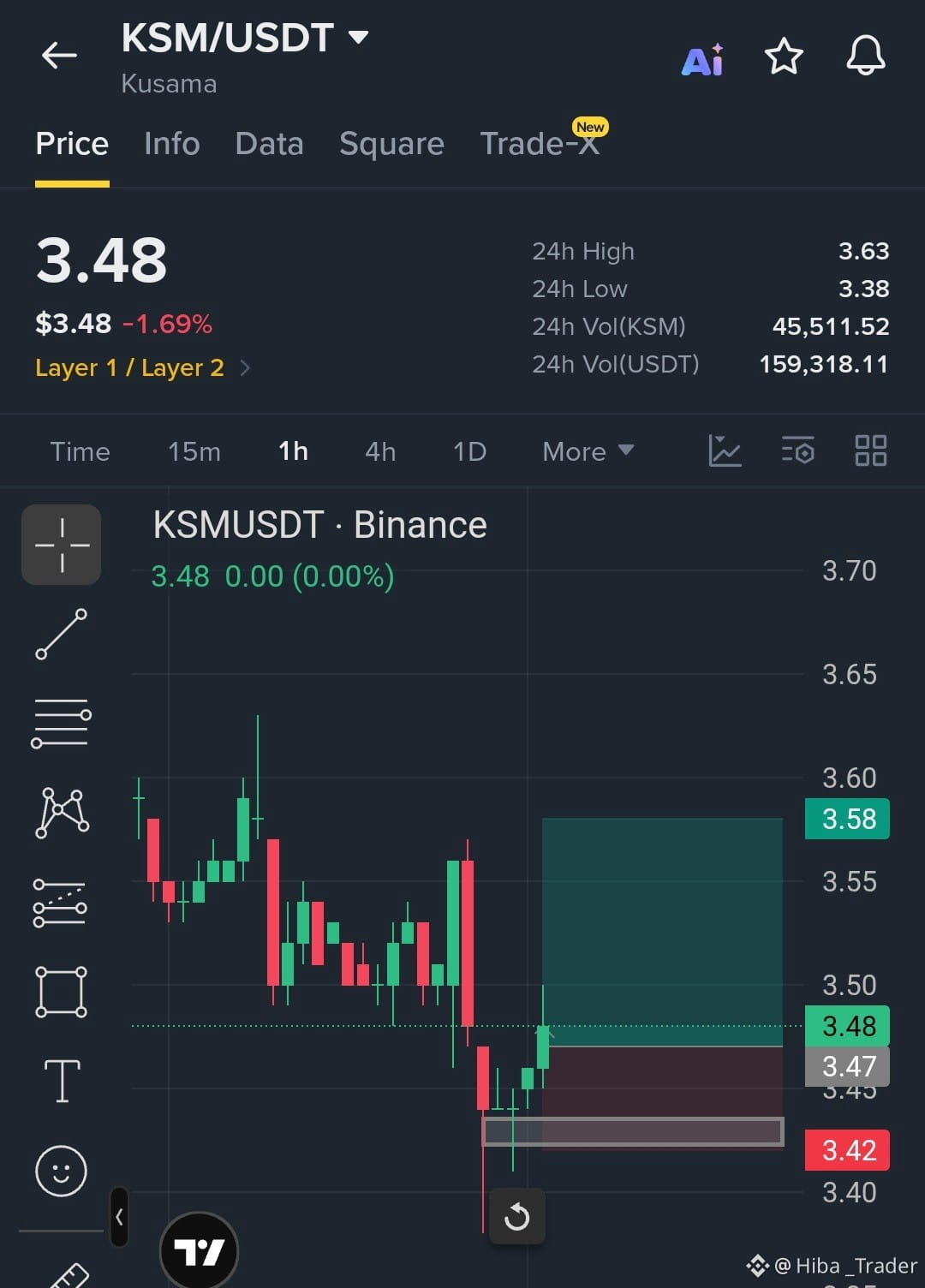Open price alert bell icon
Image resolution: width=925 pixels, height=1288 pixels.
(x=866, y=56)
